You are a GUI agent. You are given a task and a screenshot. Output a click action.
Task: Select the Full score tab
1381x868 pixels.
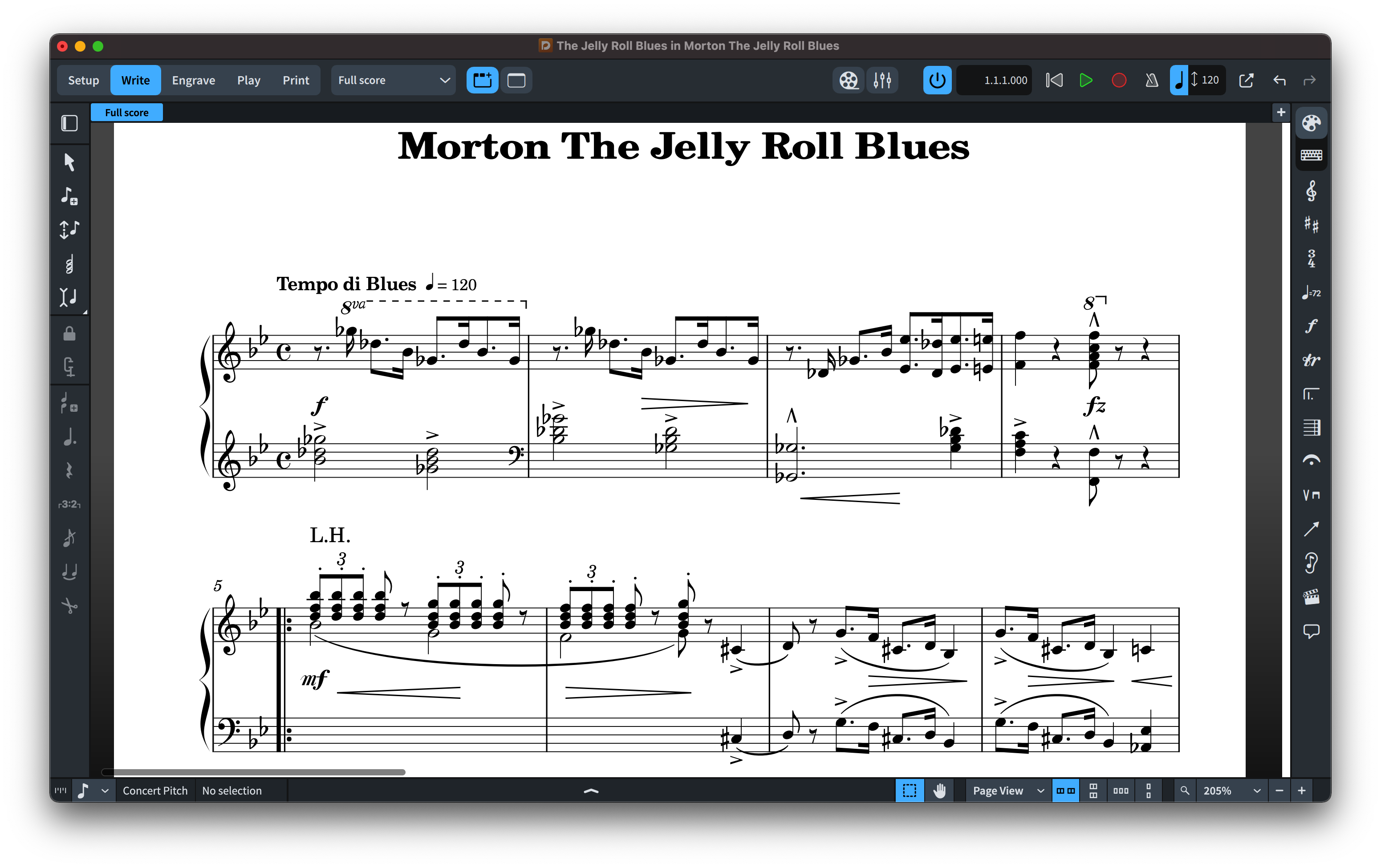pos(126,112)
